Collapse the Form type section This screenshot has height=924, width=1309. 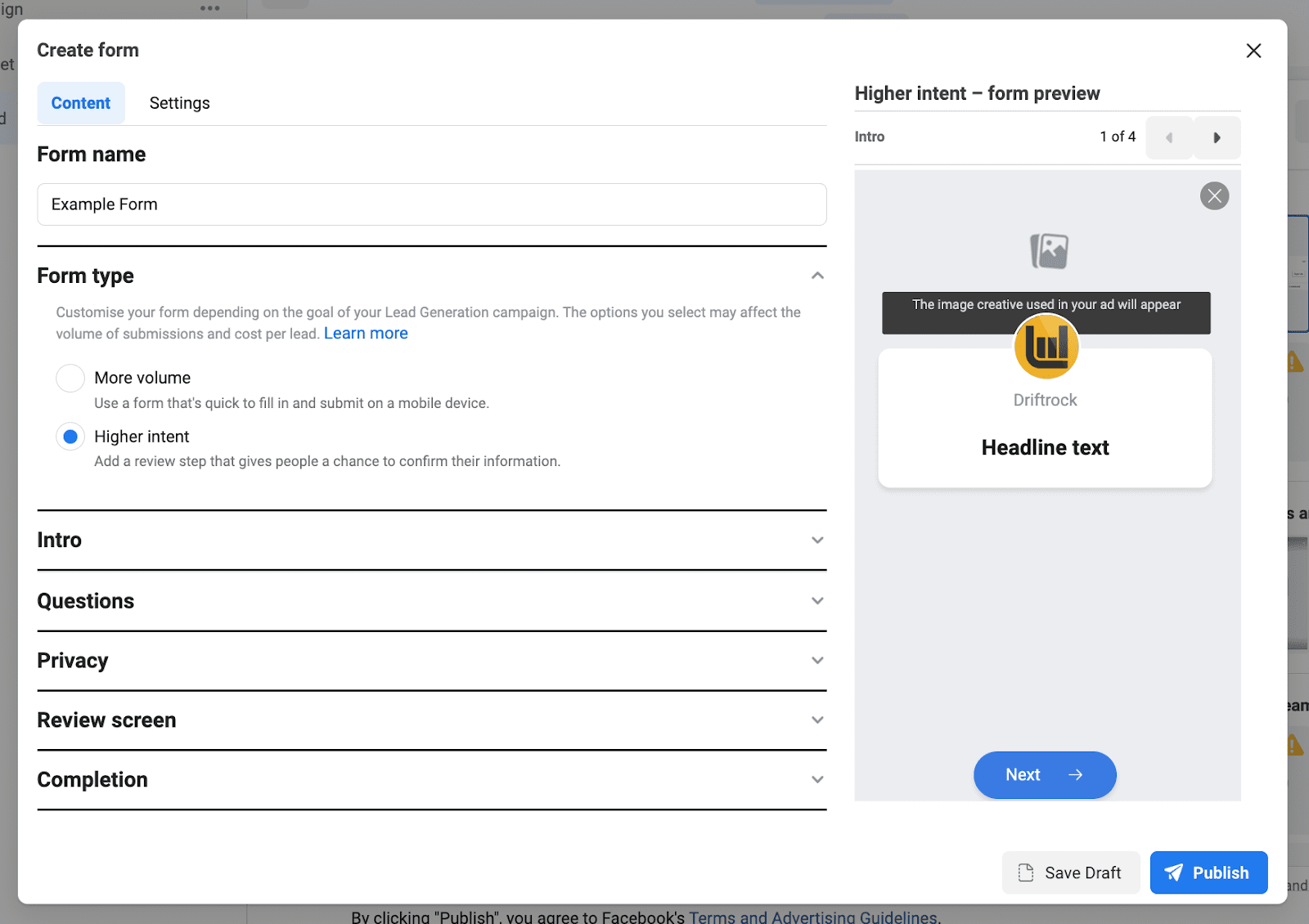[x=817, y=276]
